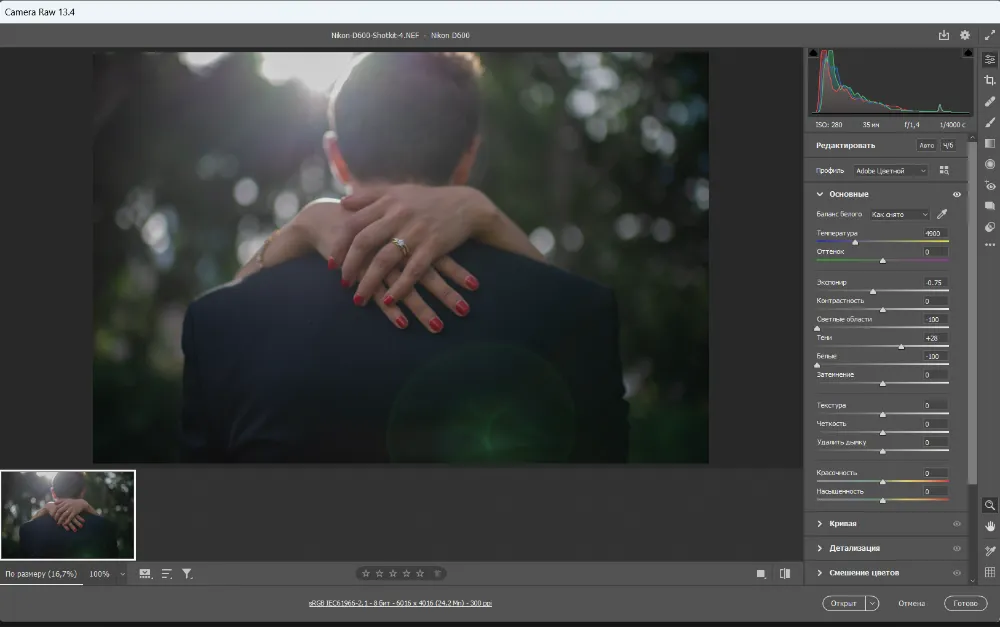This screenshot has height=627, width=1000.
Task: Open the Баланс белого dropdown
Action: pos(900,214)
